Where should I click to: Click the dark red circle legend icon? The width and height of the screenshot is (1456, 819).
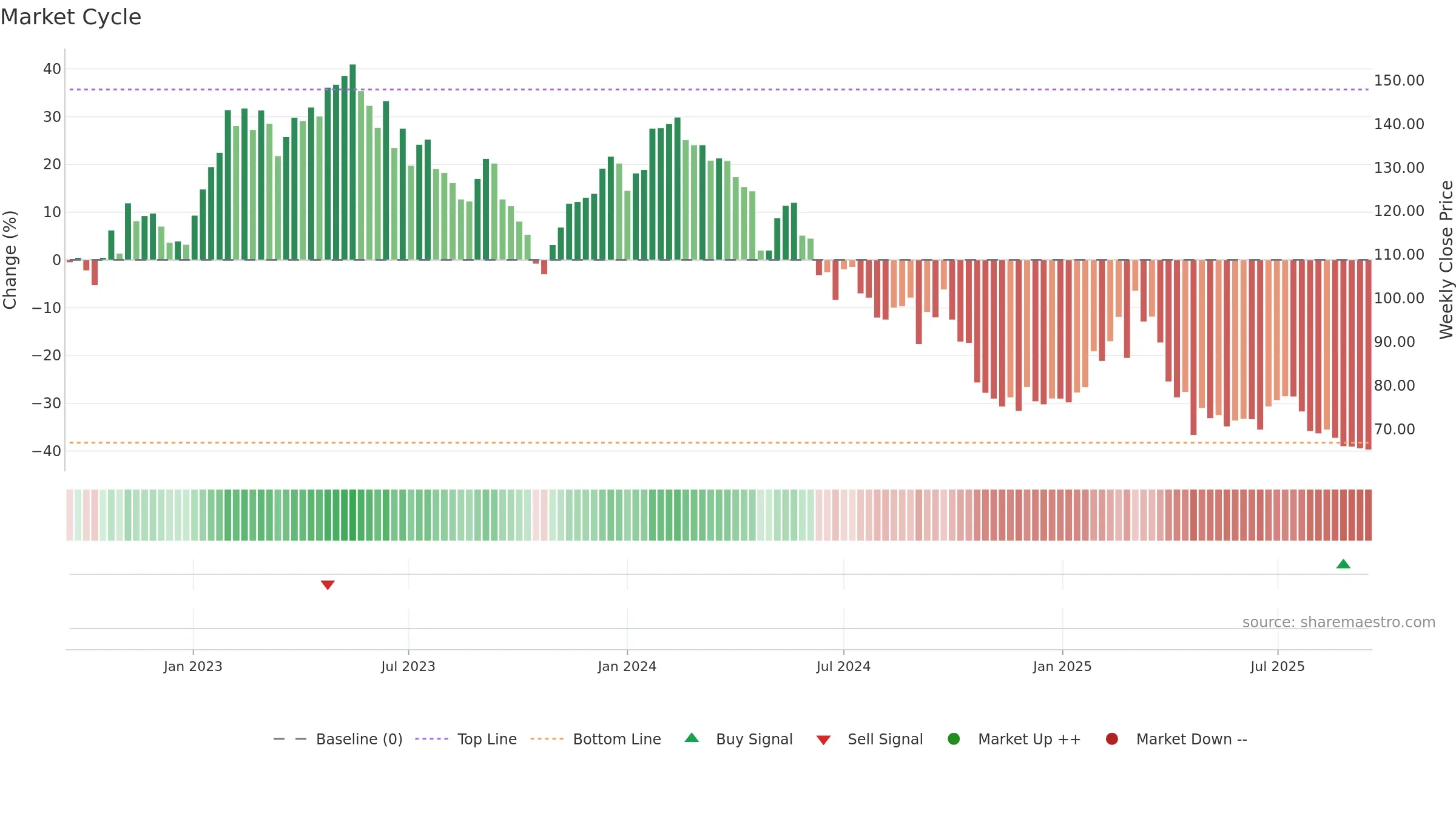tap(1112, 739)
